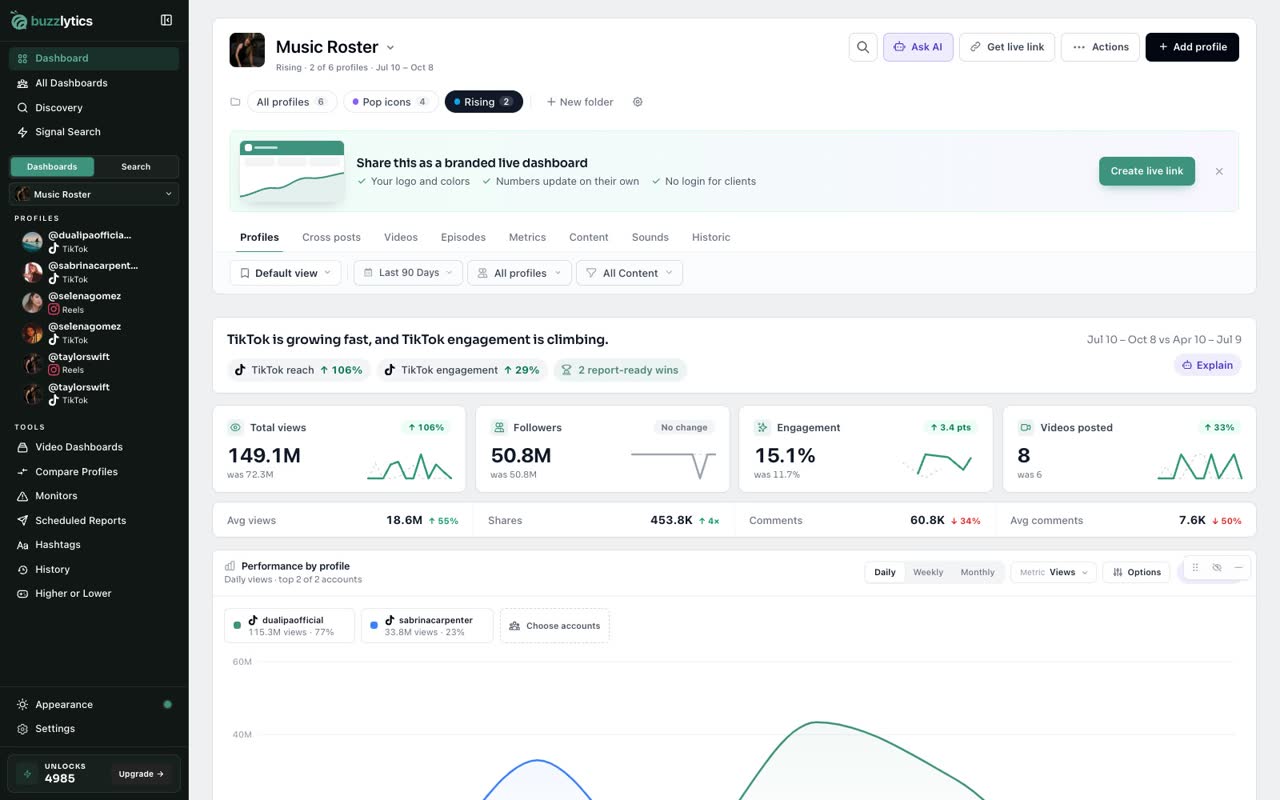Open Scheduled Reports
This screenshot has width=1280, height=800.
point(94,521)
